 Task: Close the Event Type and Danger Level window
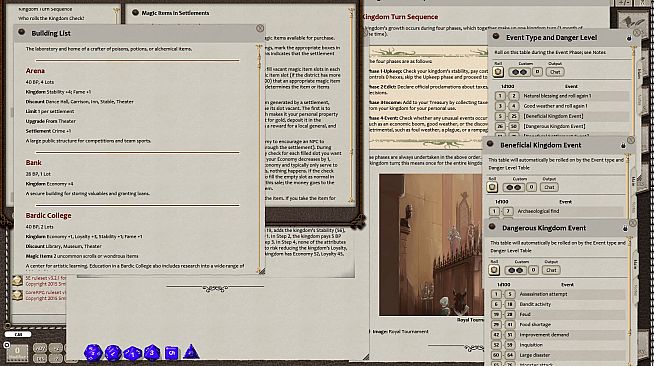tap(636, 32)
